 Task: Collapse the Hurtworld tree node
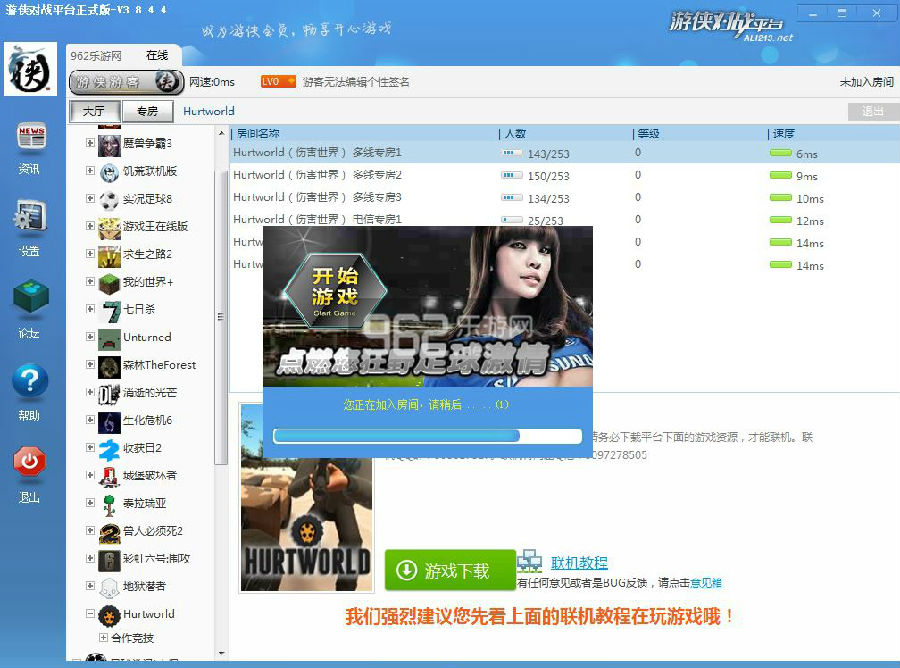pyautogui.click(x=91, y=614)
